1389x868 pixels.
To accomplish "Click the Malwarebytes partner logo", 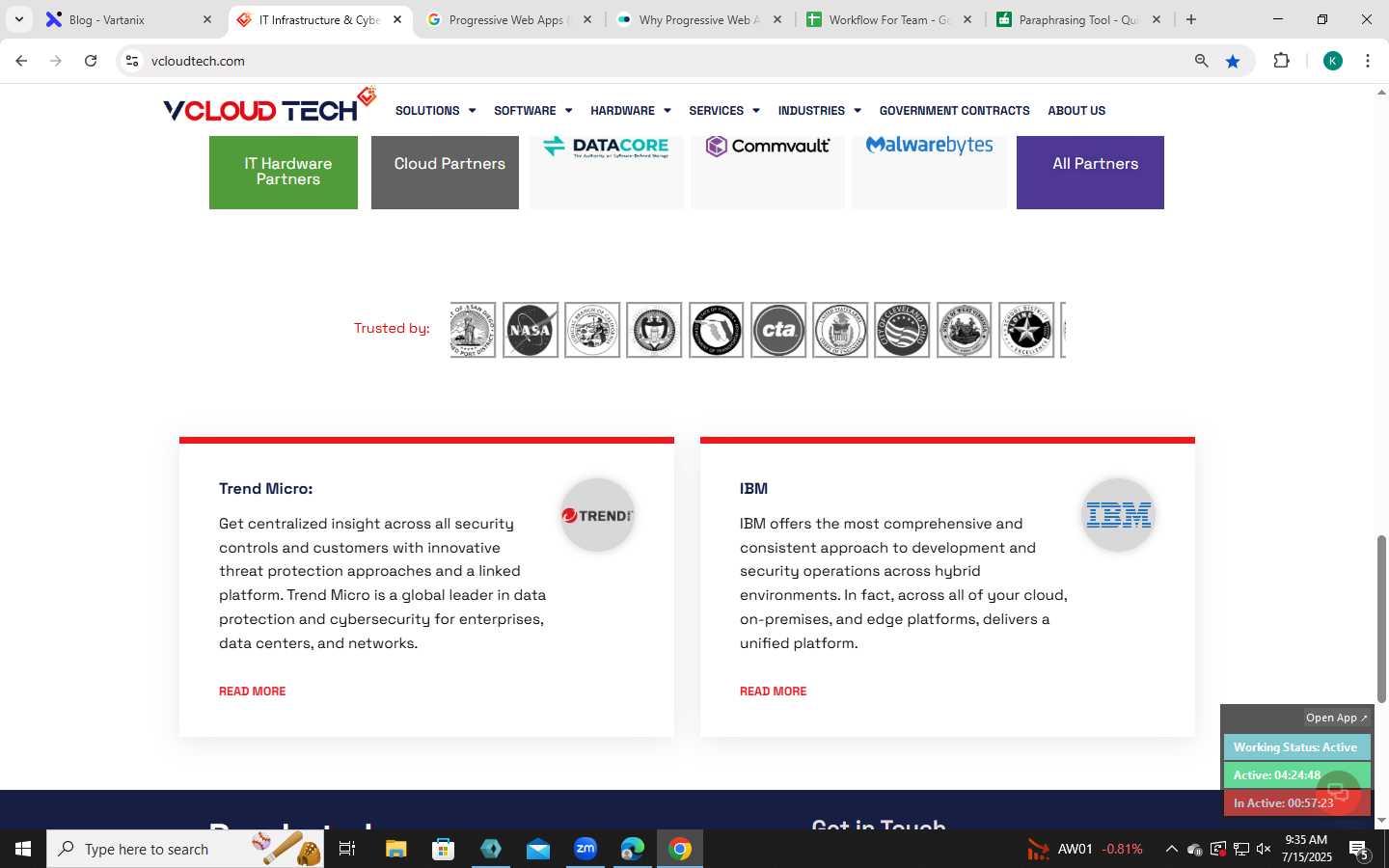I will tap(929, 145).
